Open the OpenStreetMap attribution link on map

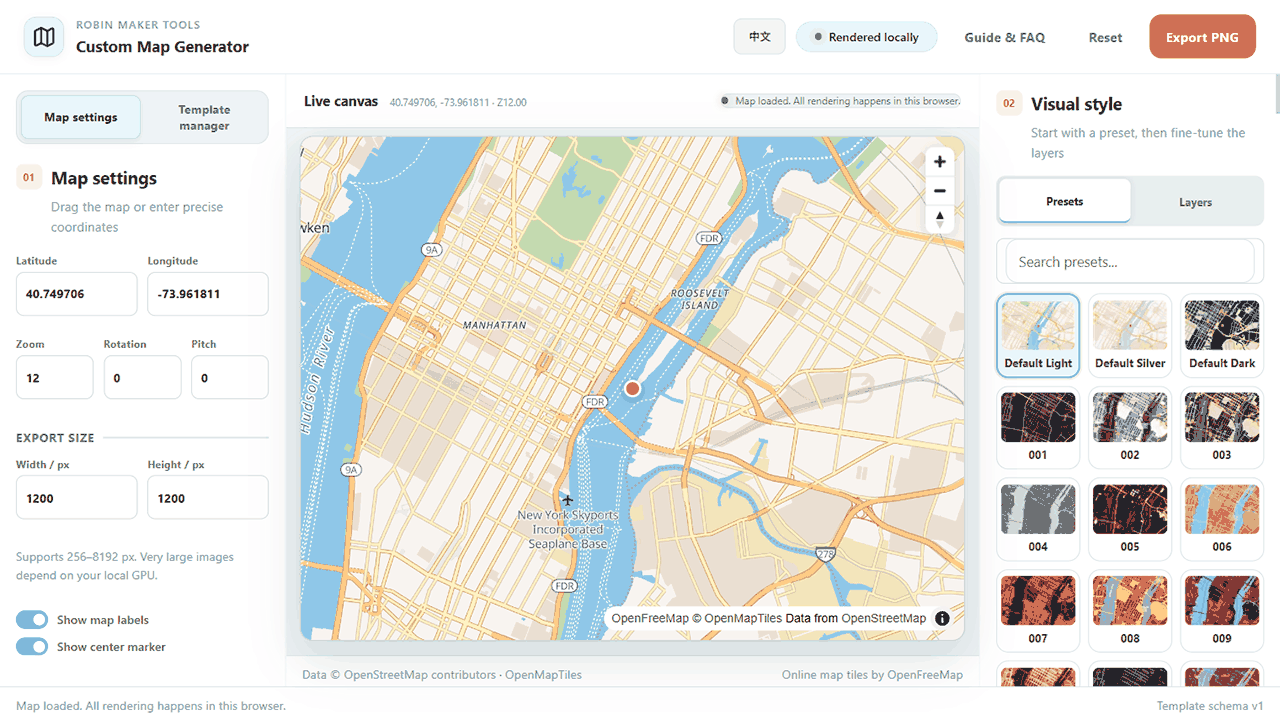point(884,618)
